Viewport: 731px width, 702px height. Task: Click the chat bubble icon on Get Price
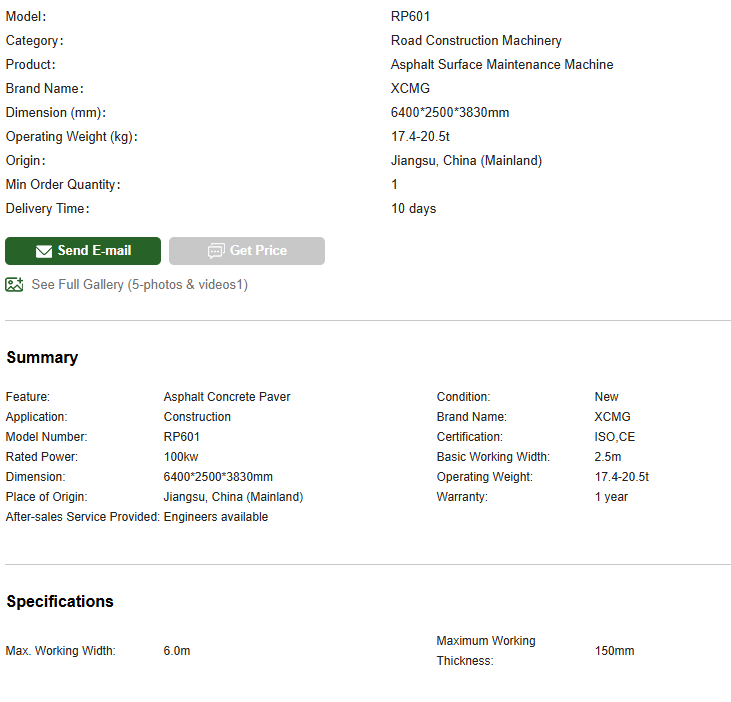coord(216,251)
